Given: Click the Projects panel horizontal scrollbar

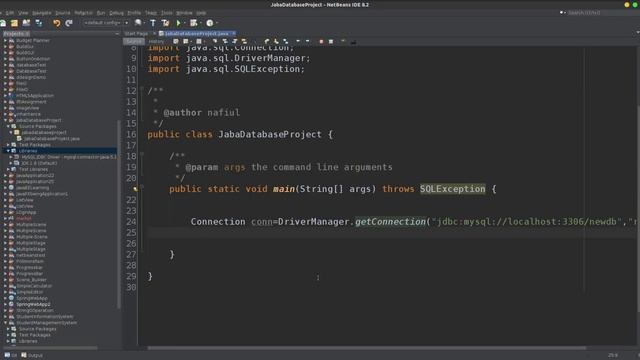Looking at the screenshot, I should click(50, 348).
